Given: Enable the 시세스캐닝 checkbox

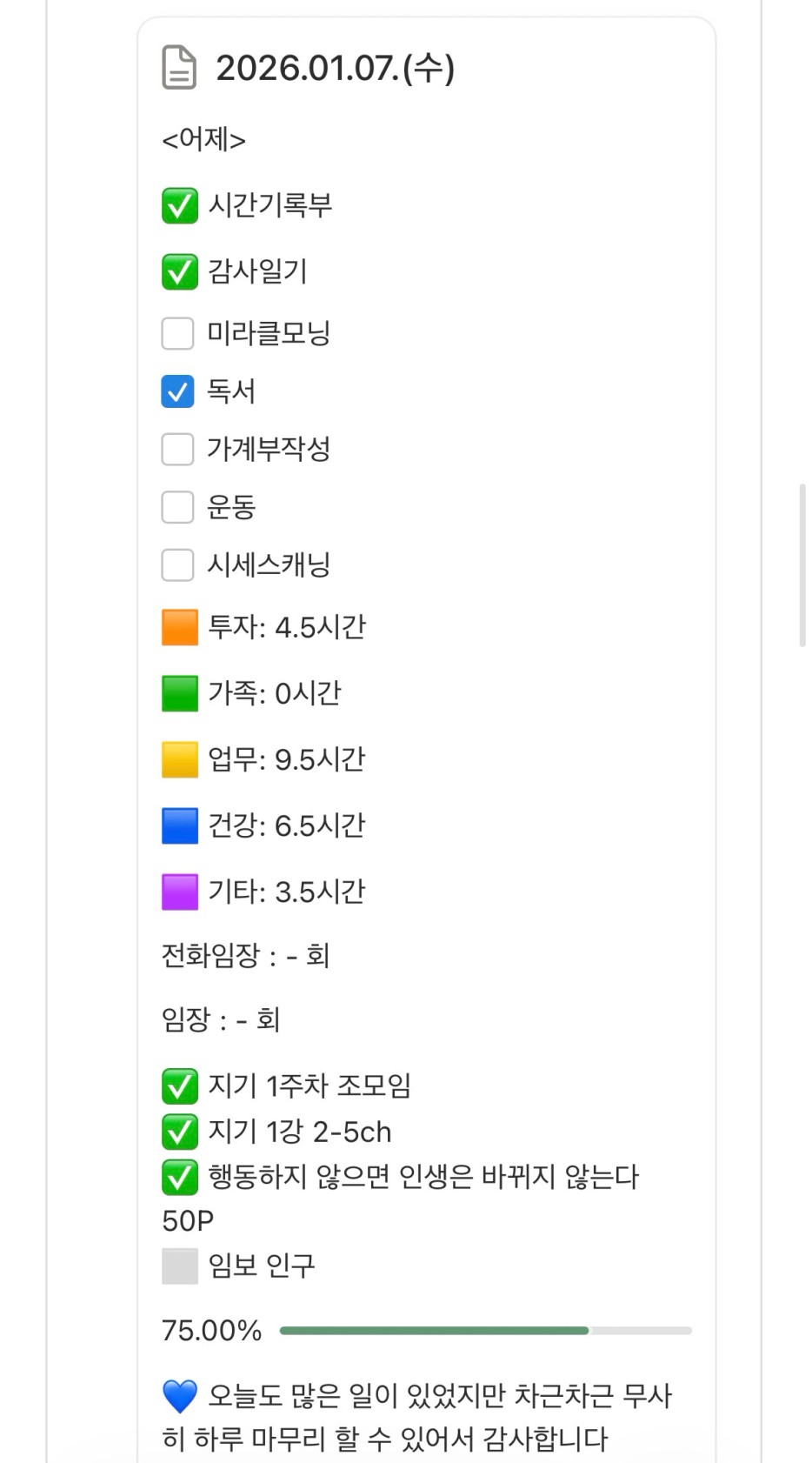Looking at the screenshot, I should [177, 565].
